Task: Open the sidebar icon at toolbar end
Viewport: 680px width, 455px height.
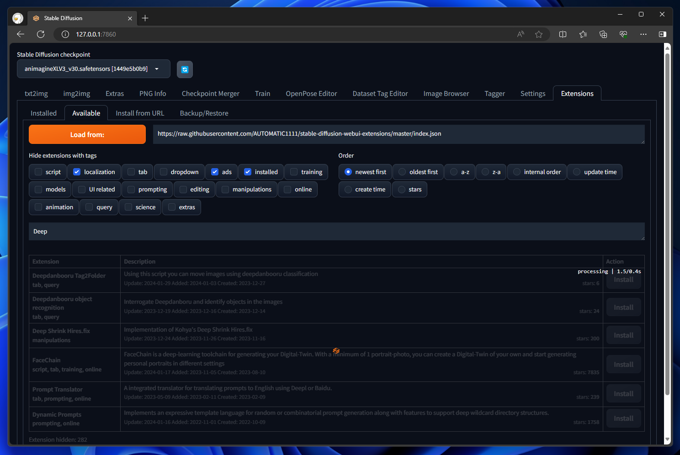Action: point(662,34)
